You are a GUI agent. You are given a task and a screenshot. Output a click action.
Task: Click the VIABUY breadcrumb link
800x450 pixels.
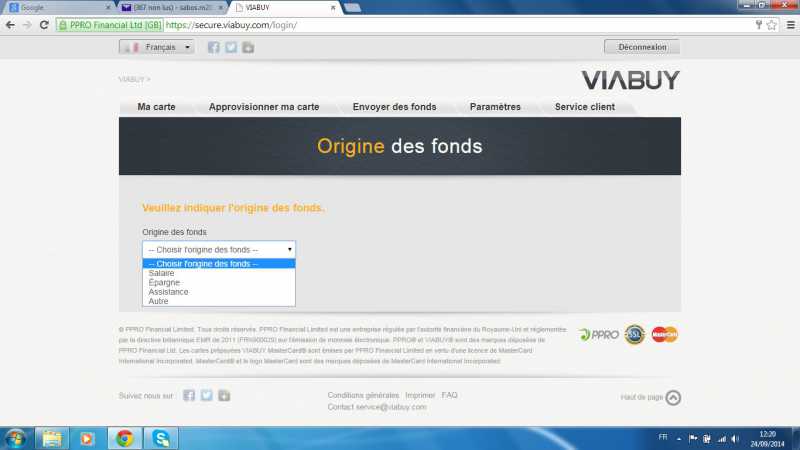click(131, 80)
